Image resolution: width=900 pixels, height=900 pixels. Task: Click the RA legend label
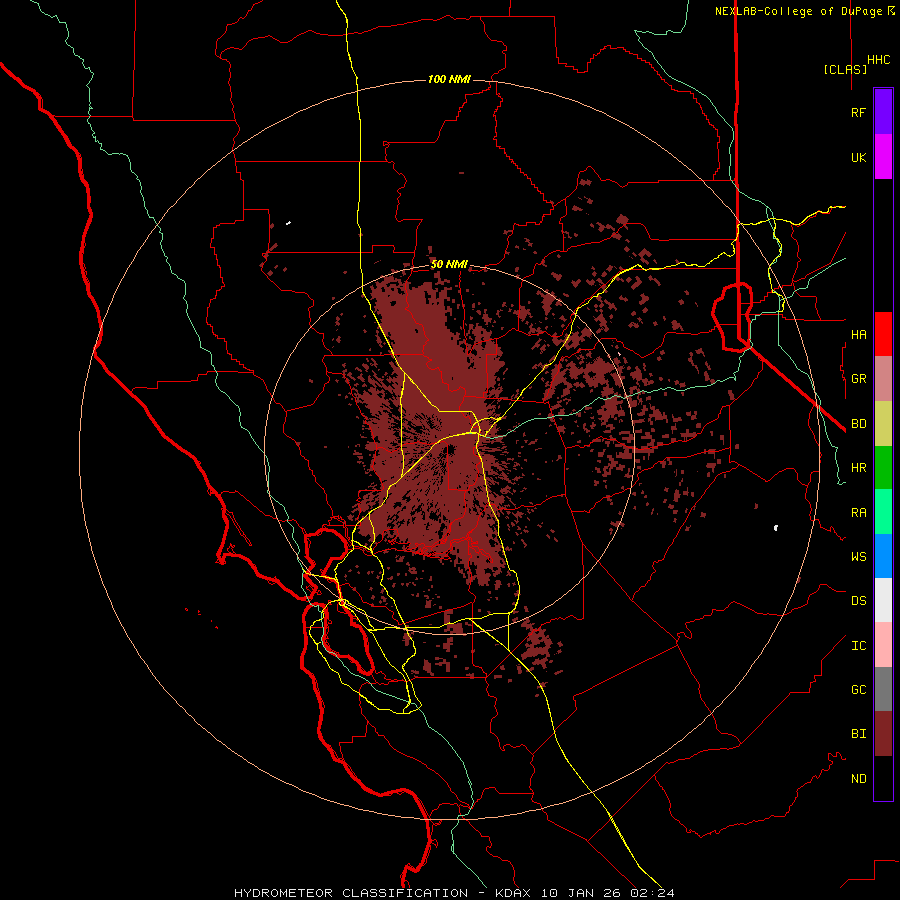tap(858, 513)
